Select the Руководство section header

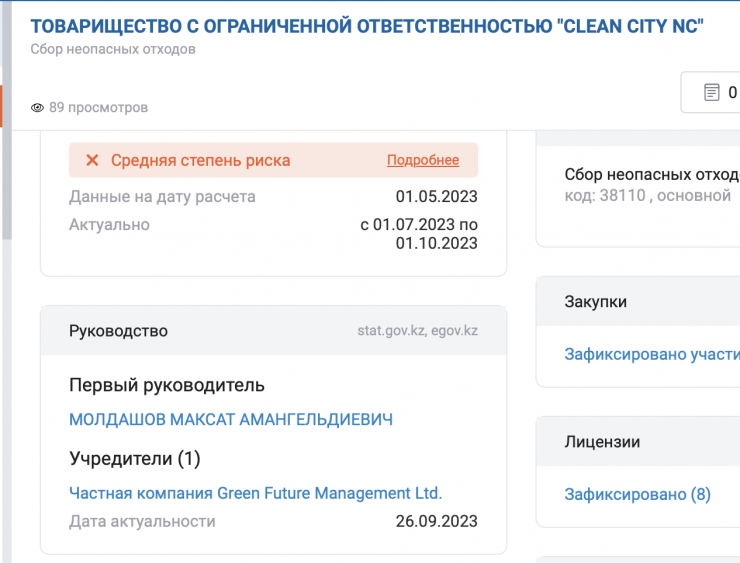(119, 331)
